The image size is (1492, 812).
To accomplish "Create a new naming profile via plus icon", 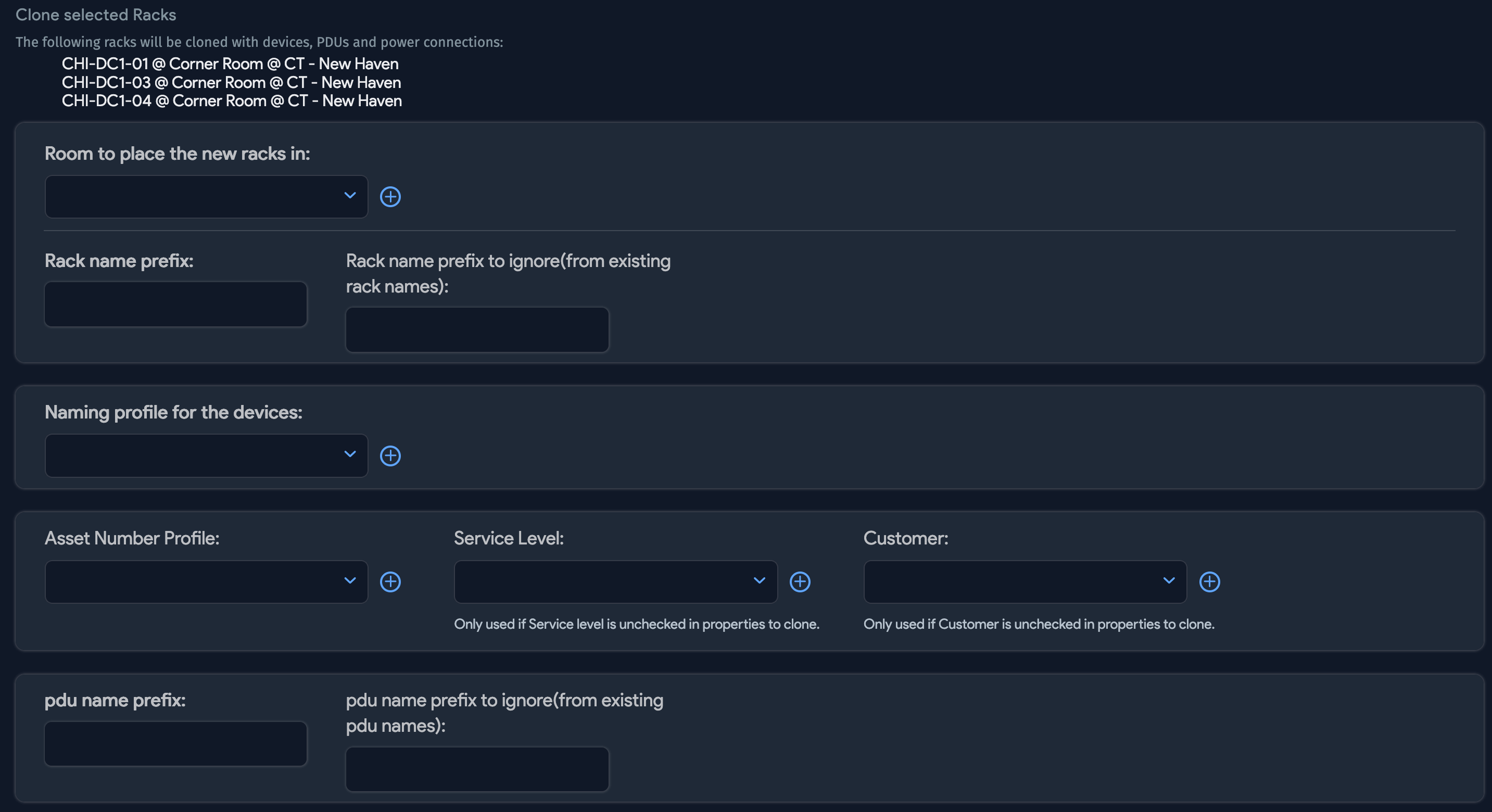I will 390,456.
